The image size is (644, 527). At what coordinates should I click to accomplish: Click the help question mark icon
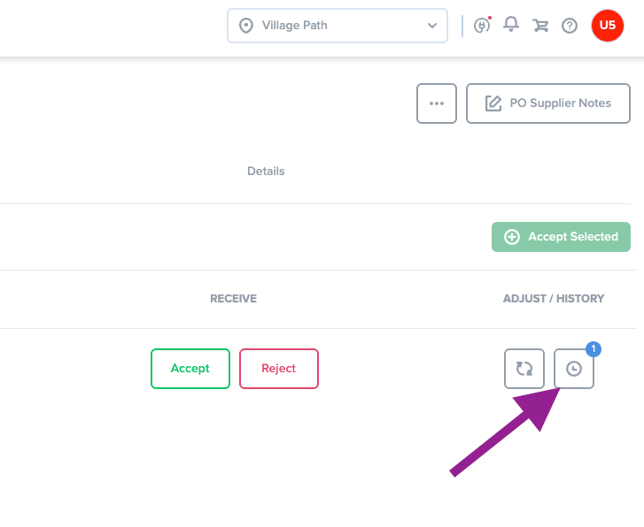click(570, 26)
